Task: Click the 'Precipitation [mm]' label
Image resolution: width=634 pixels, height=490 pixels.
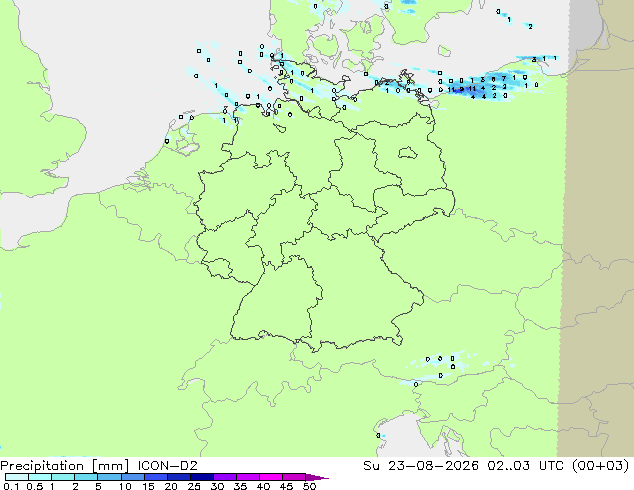Action: click(64, 466)
